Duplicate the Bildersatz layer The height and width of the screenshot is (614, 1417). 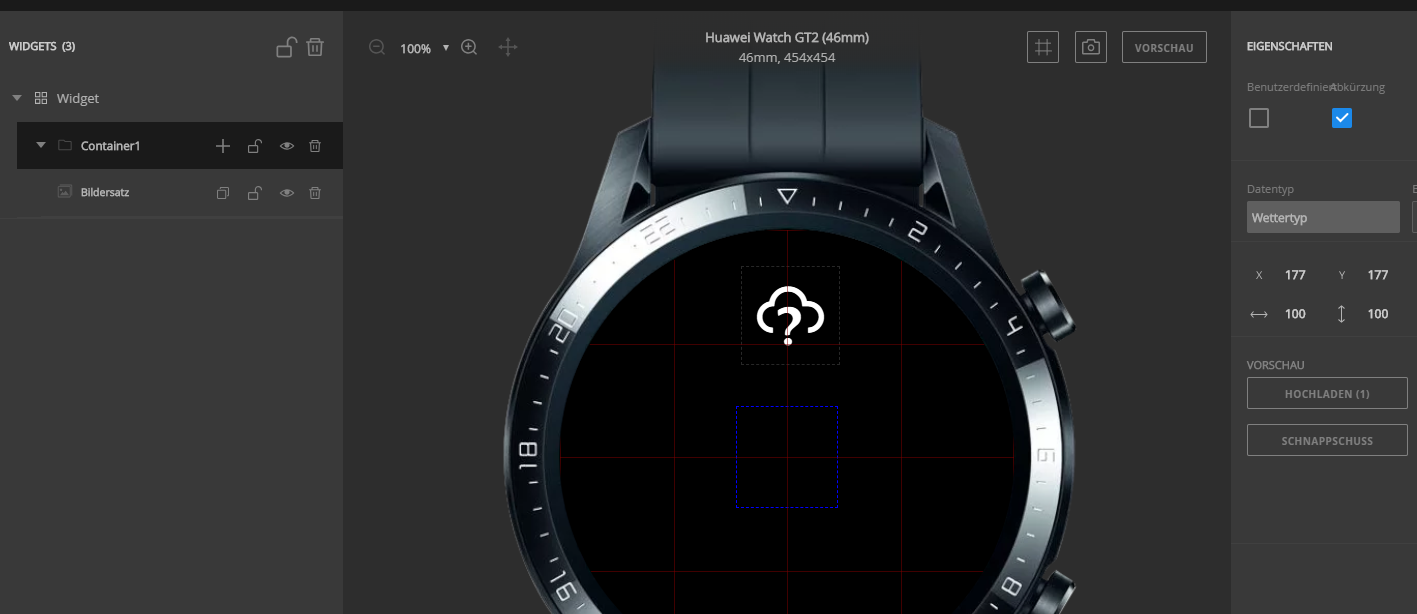223,193
